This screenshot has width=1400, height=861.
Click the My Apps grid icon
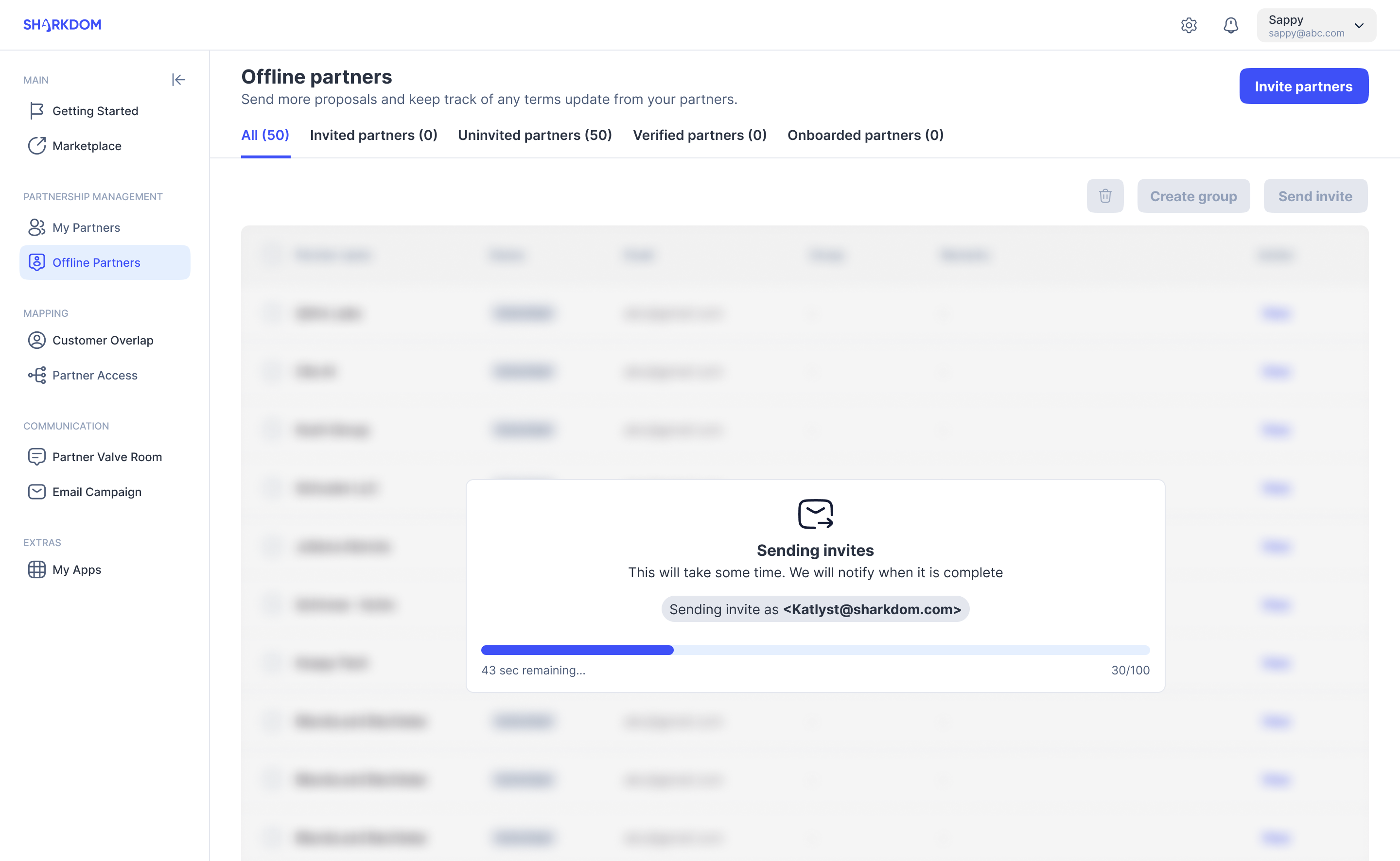[36, 569]
